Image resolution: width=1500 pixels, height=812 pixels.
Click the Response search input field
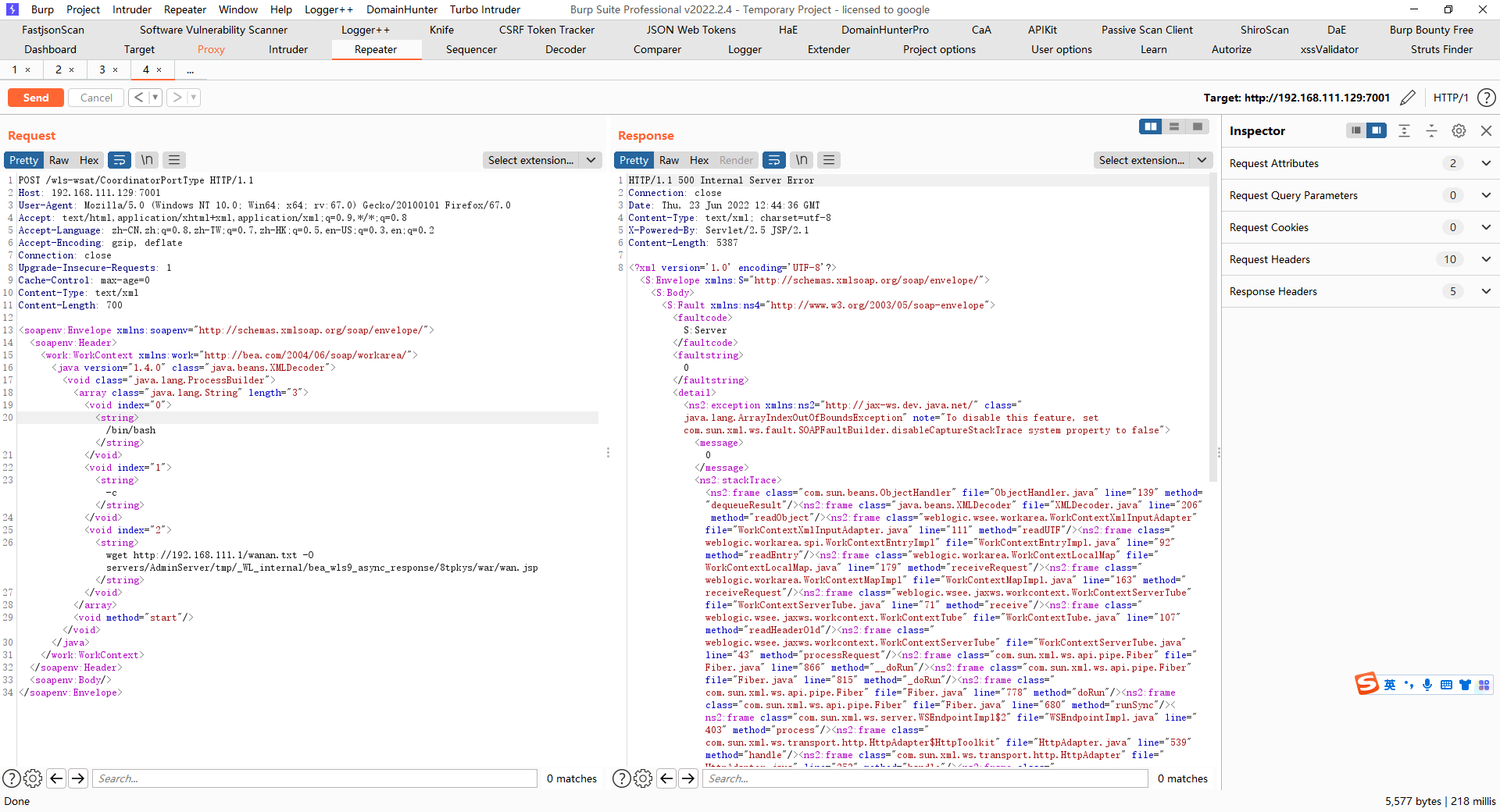coord(926,778)
